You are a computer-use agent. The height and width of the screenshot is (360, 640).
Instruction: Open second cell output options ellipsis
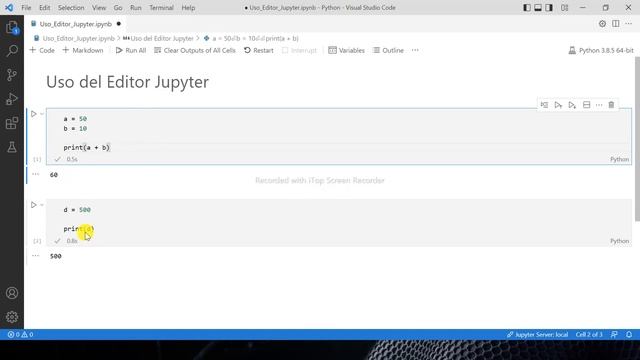36,256
